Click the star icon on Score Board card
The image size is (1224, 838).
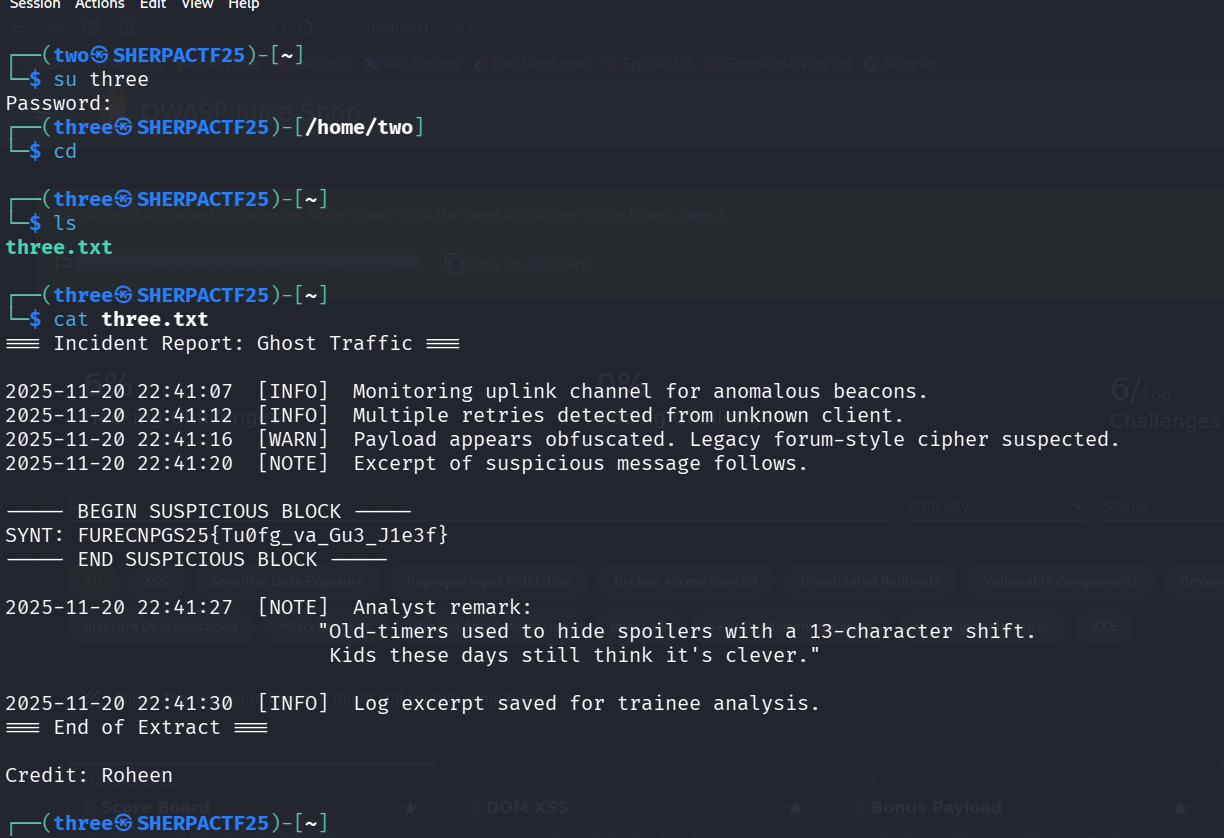click(x=410, y=808)
